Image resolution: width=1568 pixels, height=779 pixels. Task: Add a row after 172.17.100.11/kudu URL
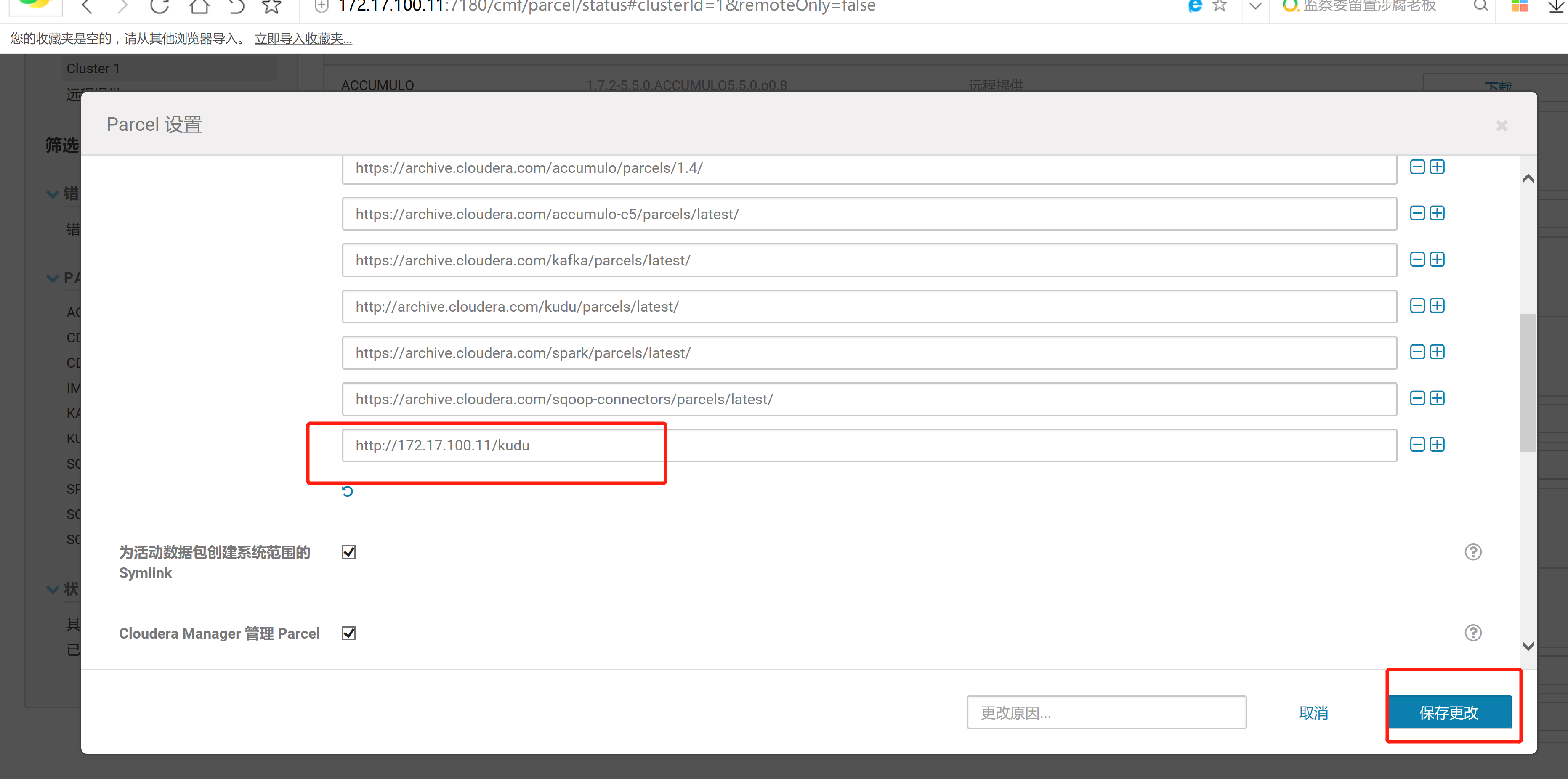pos(1437,444)
